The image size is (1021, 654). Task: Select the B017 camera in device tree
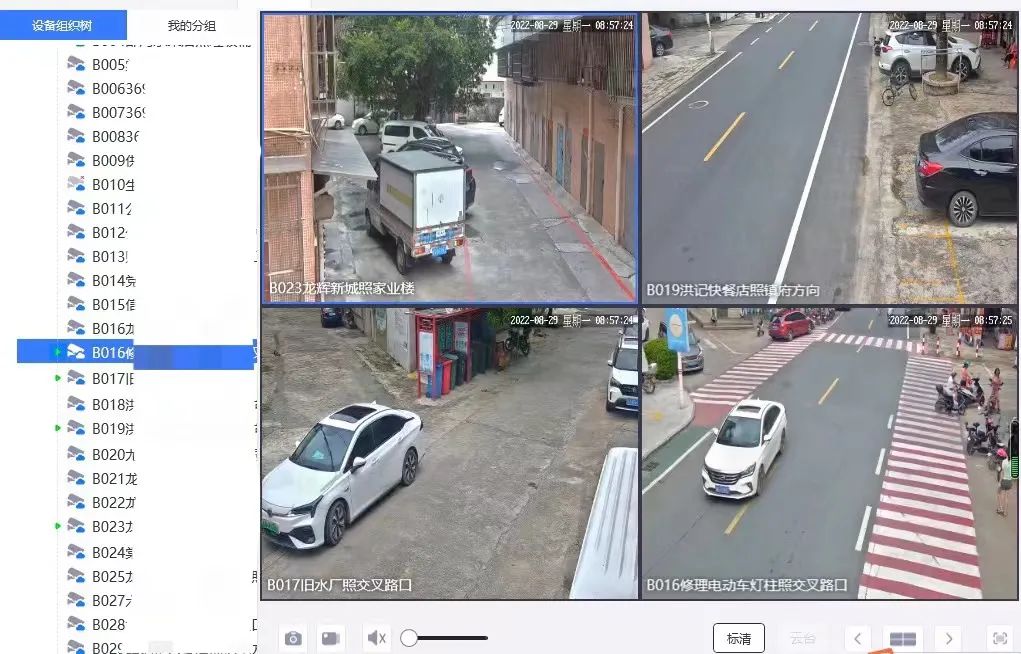click(112, 378)
